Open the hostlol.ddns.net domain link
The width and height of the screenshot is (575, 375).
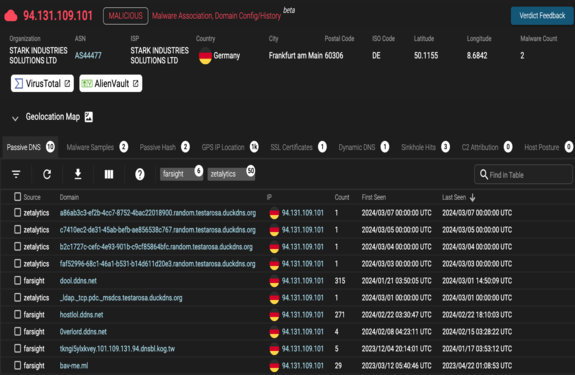tap(81, 315)
